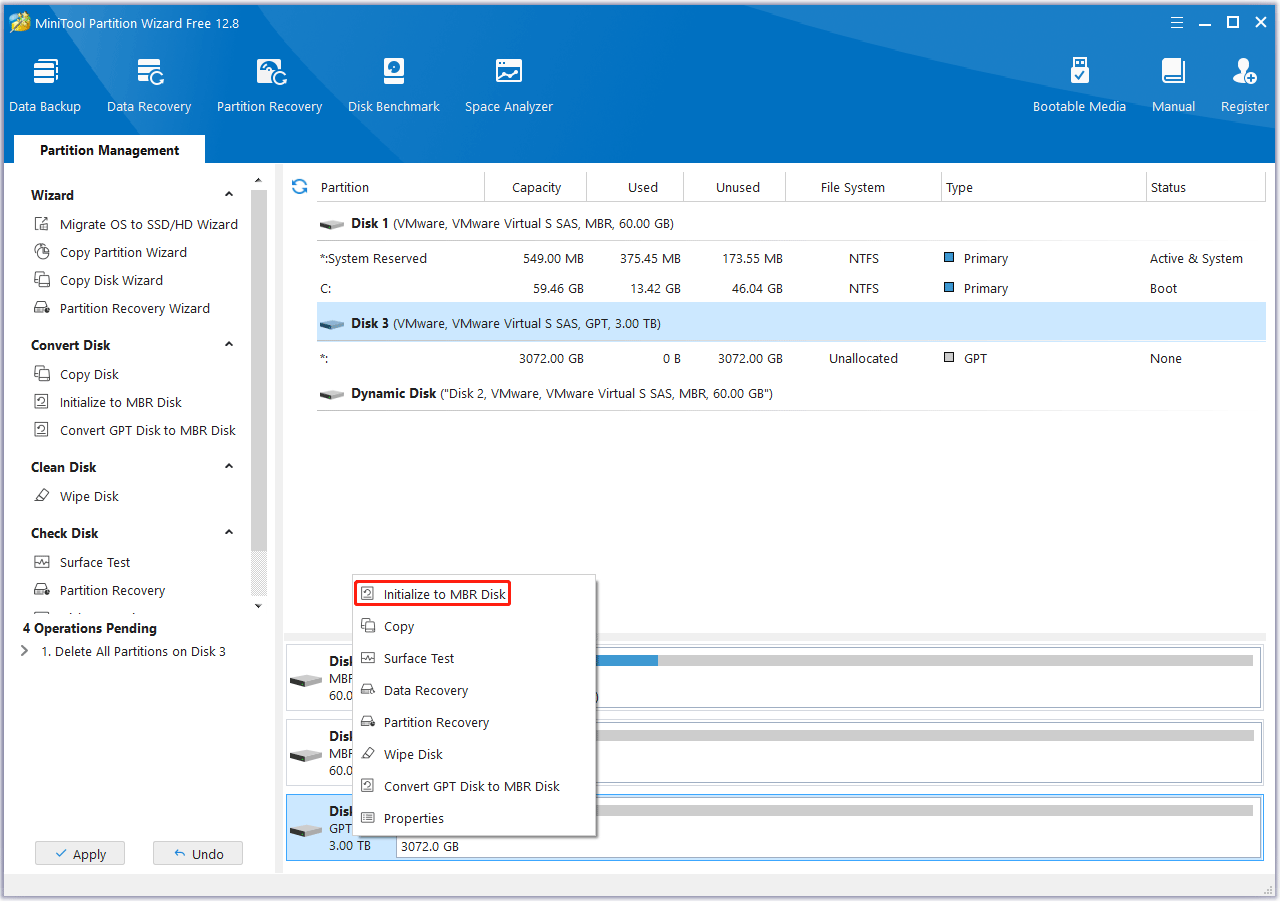Select the Disk 1 header row
This screenshot has height=902, width=1280.
tap(791, 224)
